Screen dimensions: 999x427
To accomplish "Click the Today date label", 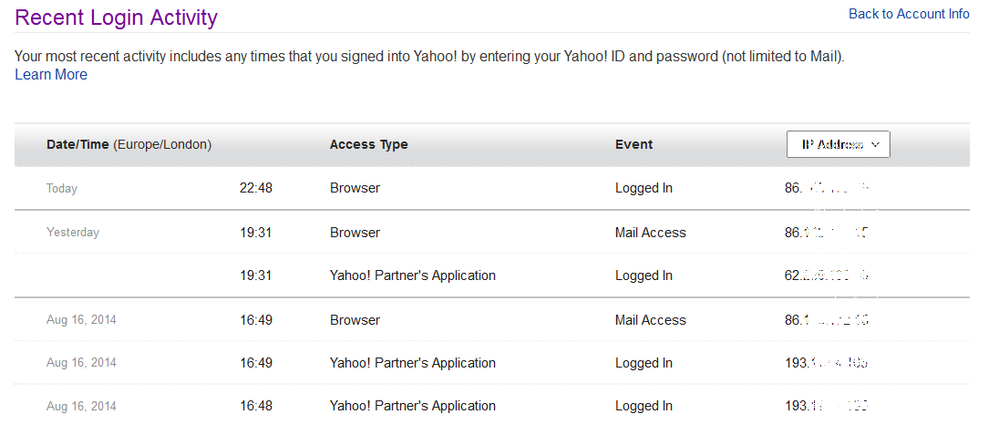I will coord(62,189).
